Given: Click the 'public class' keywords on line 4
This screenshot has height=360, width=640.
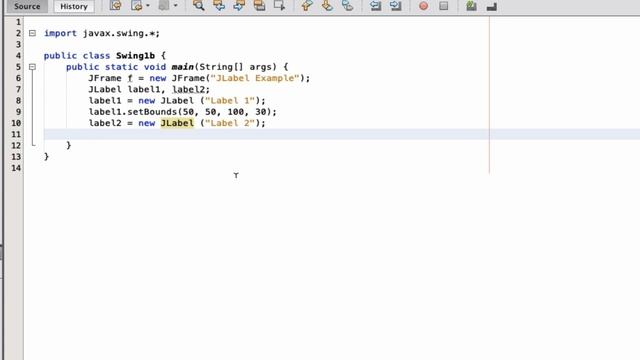Looking at the screenshot, I should point(77,56).
